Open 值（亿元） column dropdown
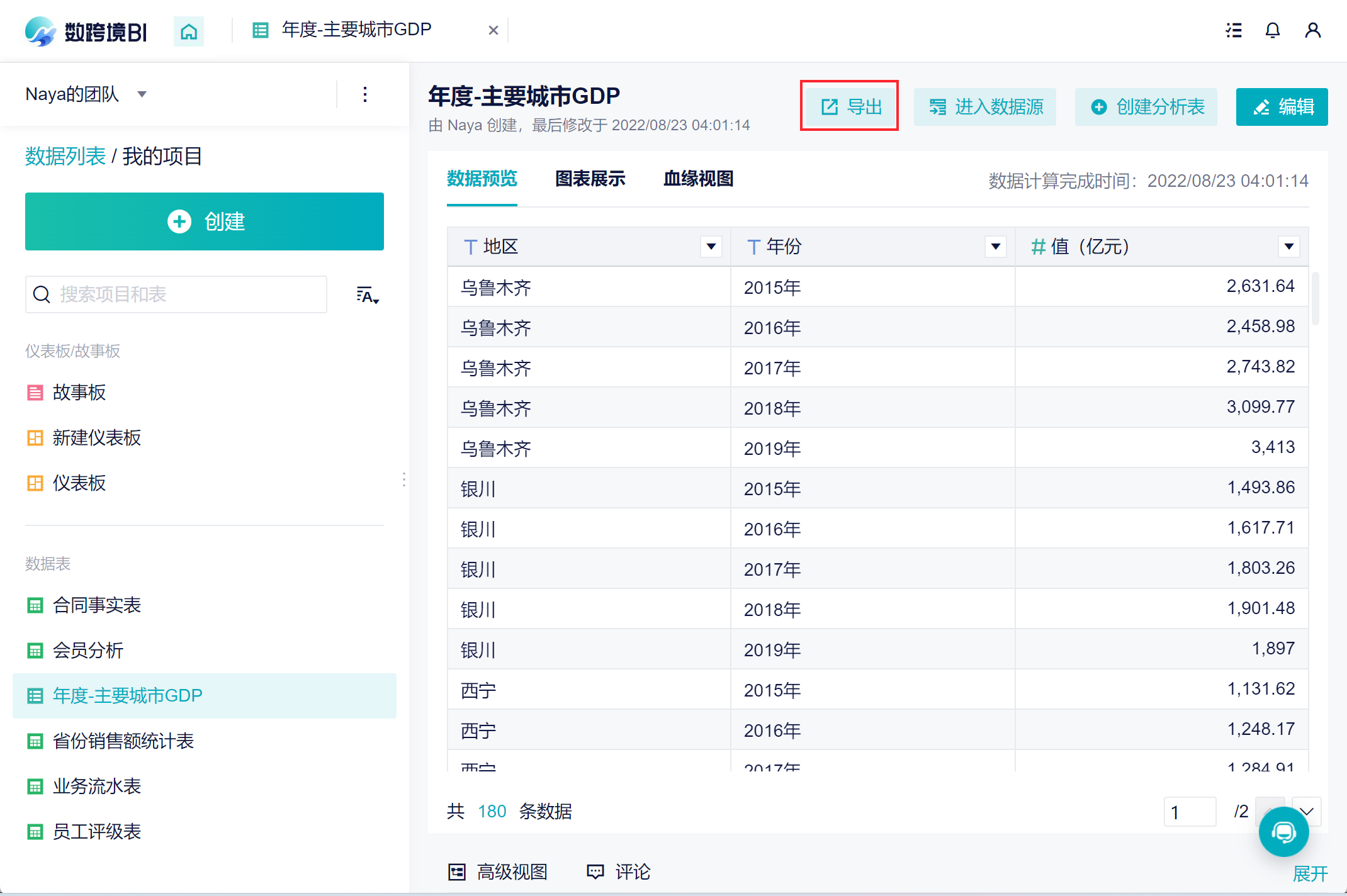 [1288, 247]
